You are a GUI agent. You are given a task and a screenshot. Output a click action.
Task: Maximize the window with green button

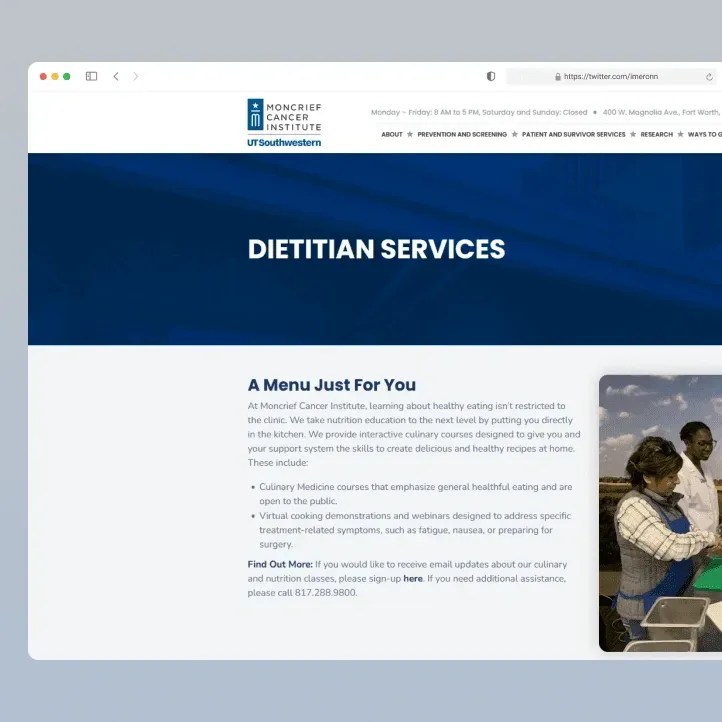click(66, 76)
